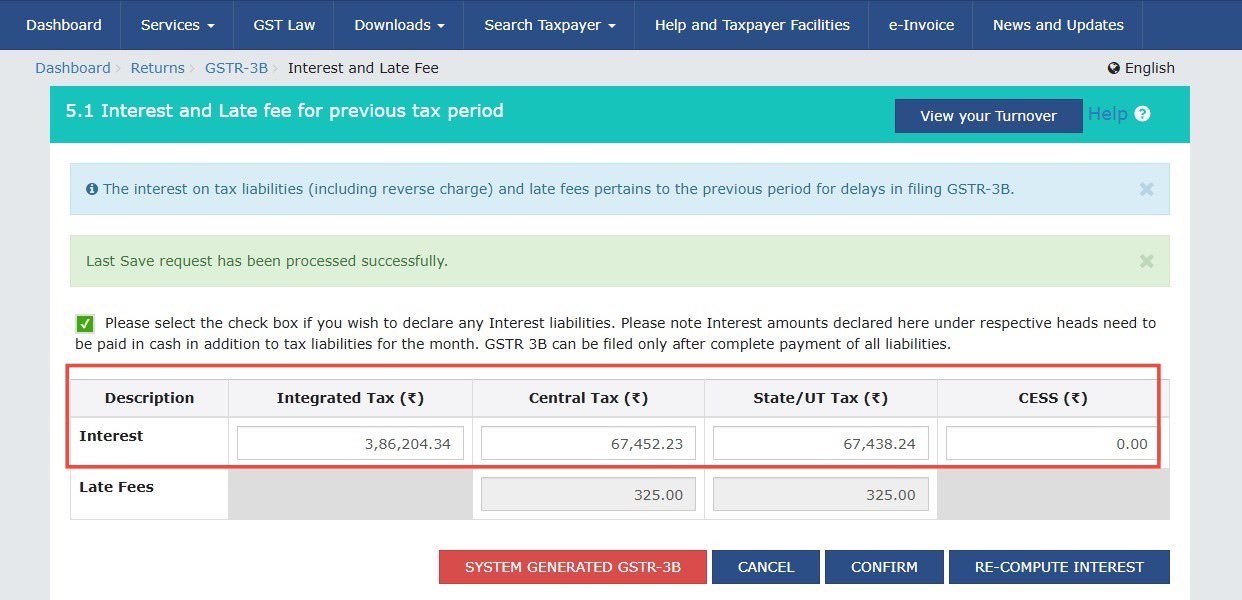
Task: Dismiss the blue info message banner
Action: (1146, 189)
